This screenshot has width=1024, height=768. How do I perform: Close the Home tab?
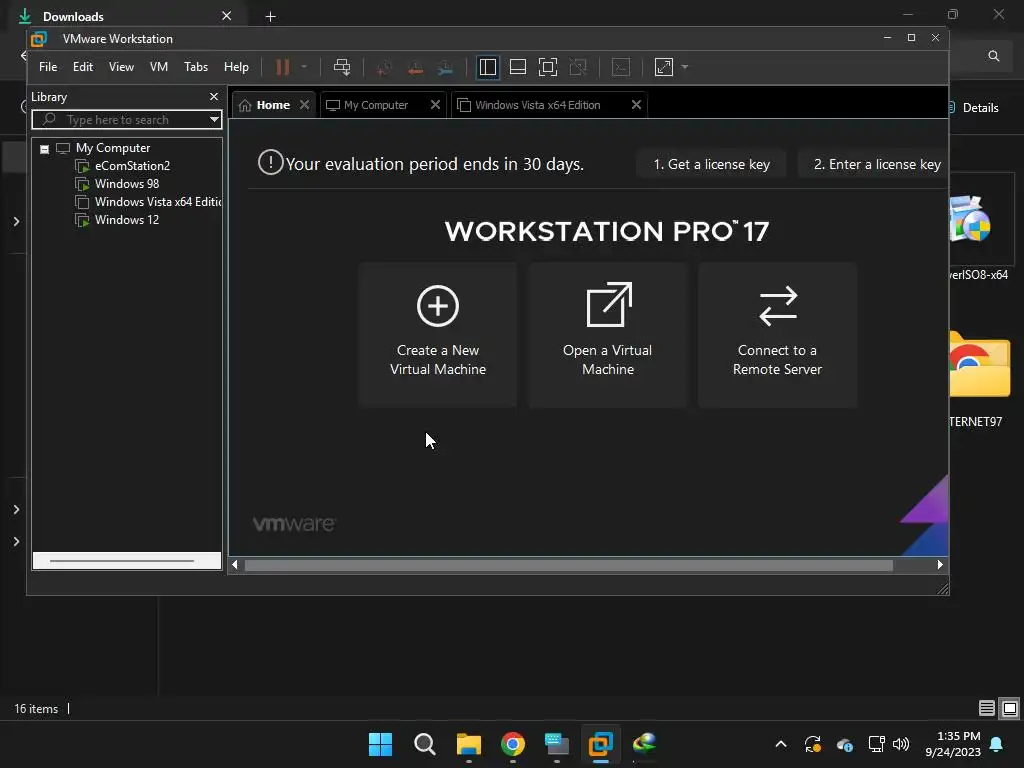click(x=304, y=105)
